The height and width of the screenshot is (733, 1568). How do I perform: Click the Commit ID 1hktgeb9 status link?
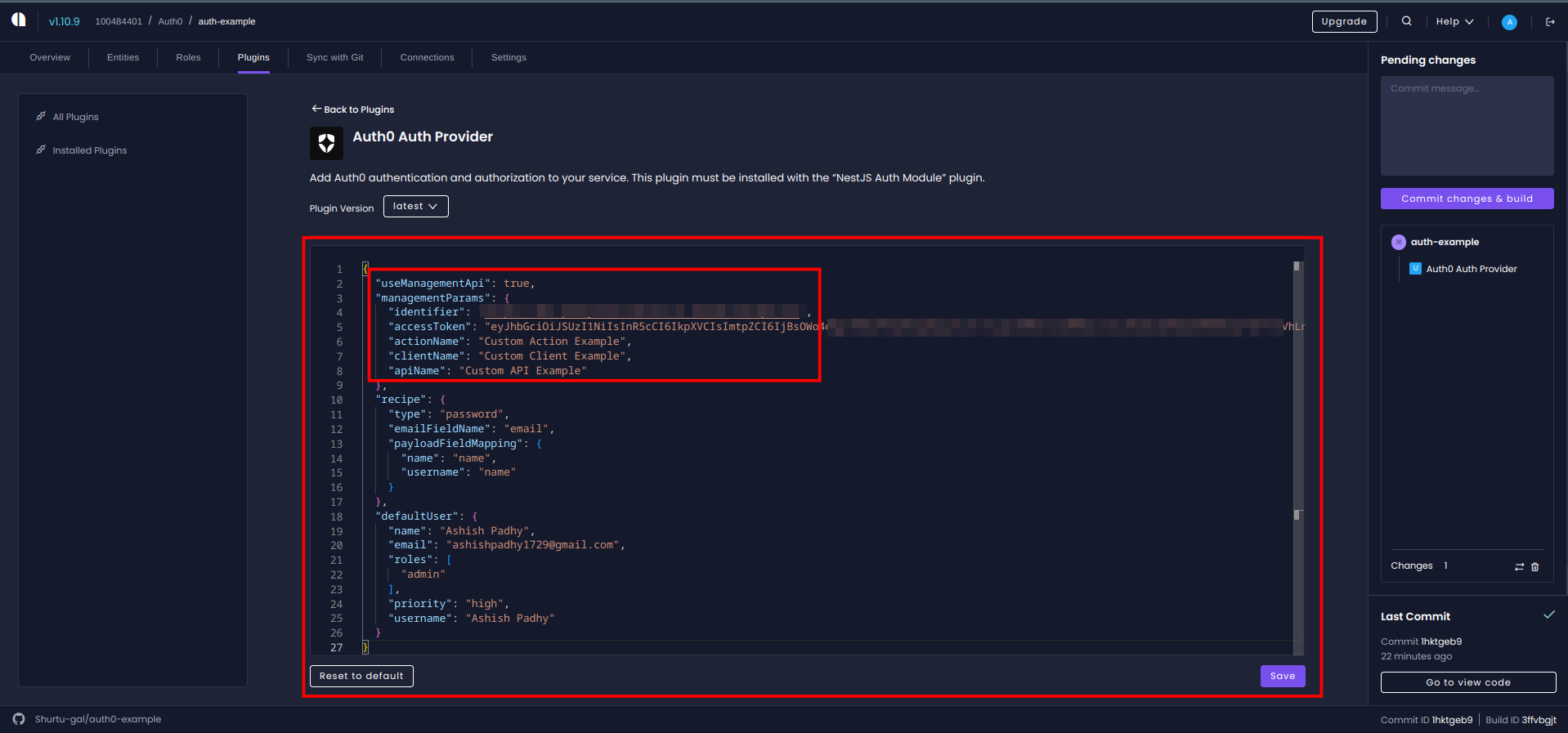pyautogui.click(x=1427, y=720)
